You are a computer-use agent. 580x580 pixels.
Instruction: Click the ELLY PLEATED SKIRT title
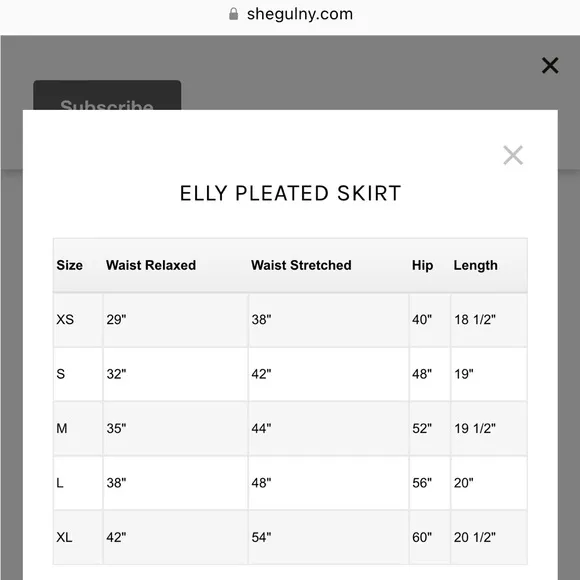point(290,193)
